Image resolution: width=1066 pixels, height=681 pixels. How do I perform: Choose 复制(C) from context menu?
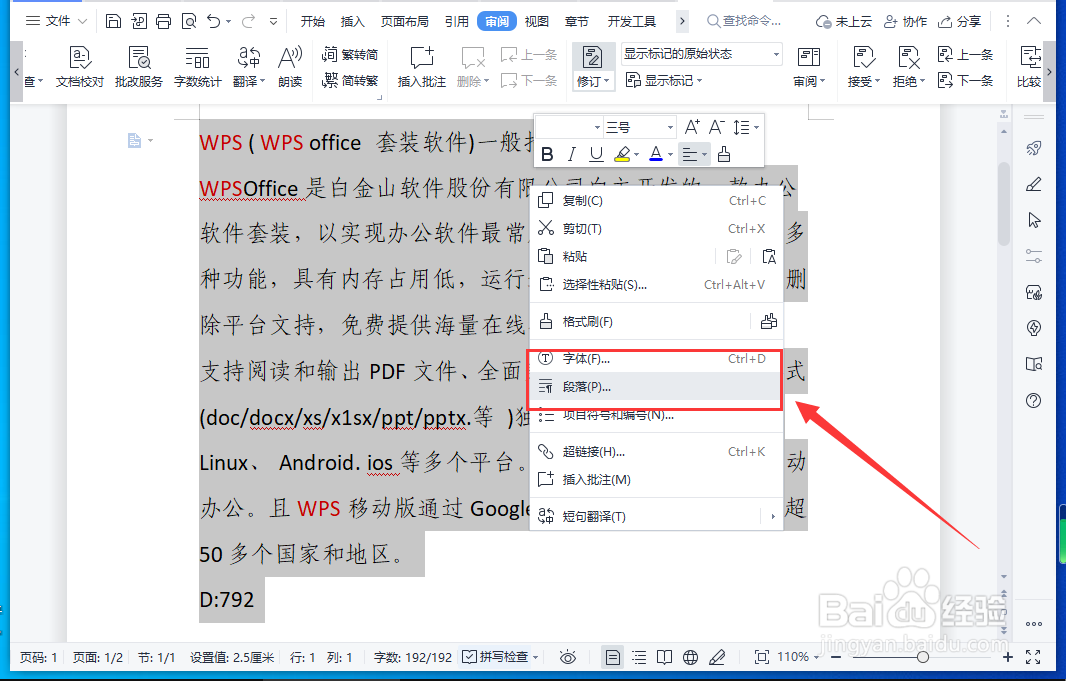click(656, 200)
